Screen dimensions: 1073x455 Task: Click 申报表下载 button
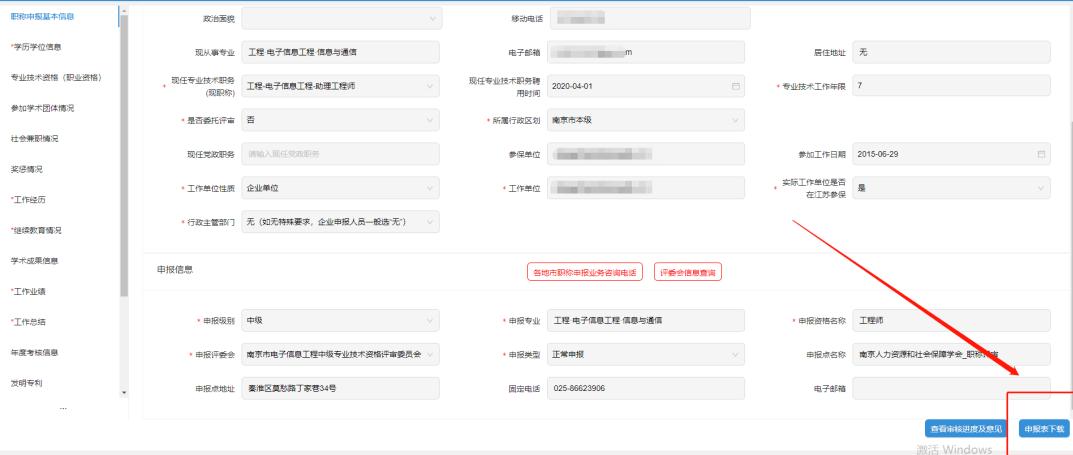[x=1044, y=429]
